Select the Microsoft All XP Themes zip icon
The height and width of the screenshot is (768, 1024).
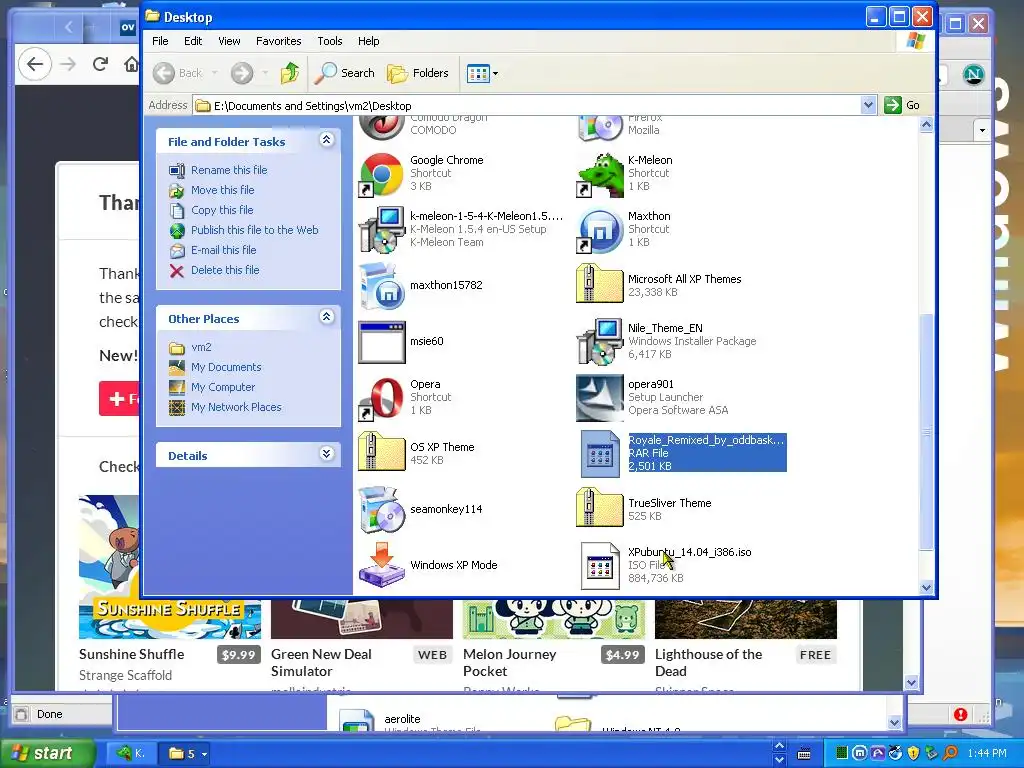(600, 283)
